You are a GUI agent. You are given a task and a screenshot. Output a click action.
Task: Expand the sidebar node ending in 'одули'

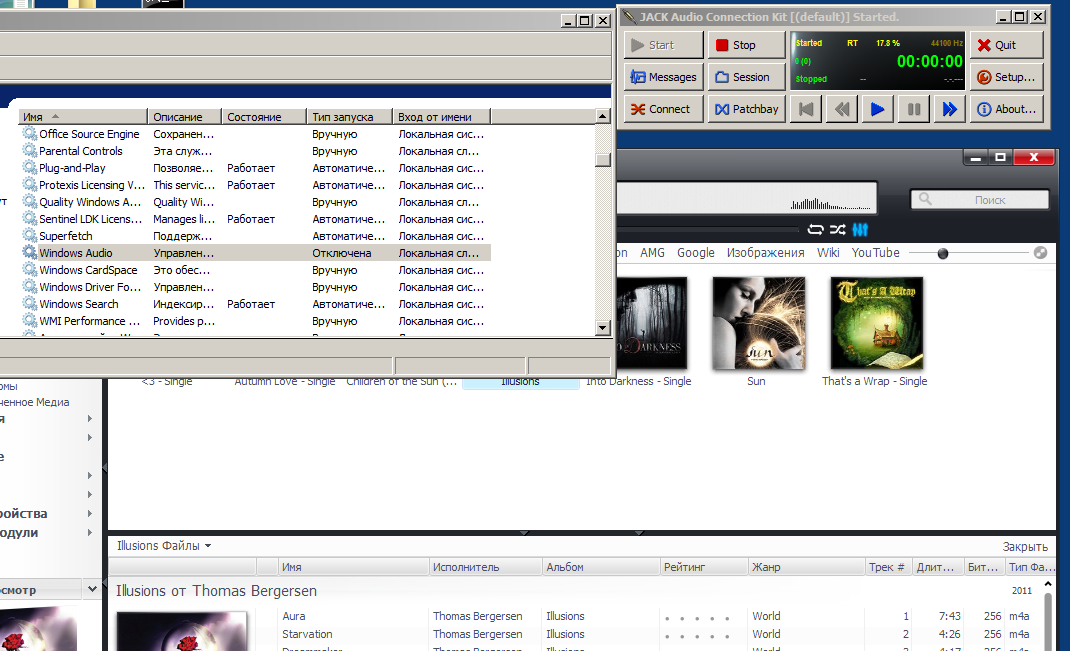(90, 532)
